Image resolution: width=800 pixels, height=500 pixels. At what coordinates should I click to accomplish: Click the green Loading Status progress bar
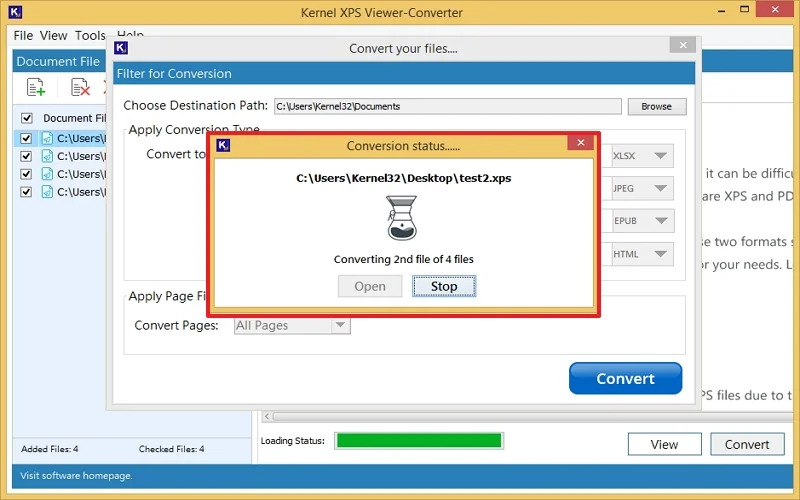click(419, 441)
